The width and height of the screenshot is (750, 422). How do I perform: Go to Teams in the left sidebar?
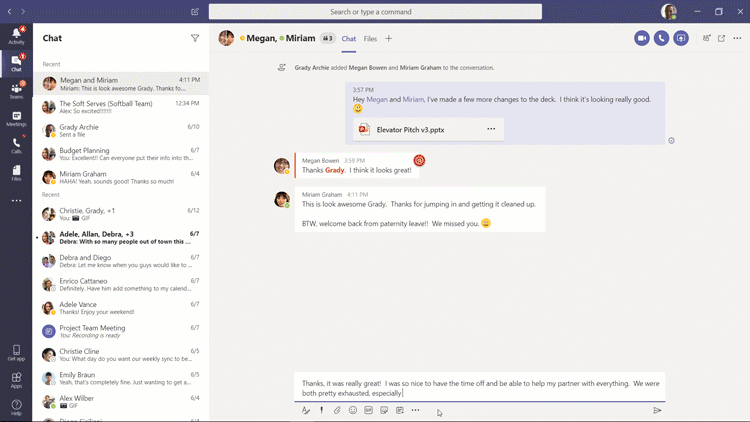pyautogui.click(x=16, y=91)
